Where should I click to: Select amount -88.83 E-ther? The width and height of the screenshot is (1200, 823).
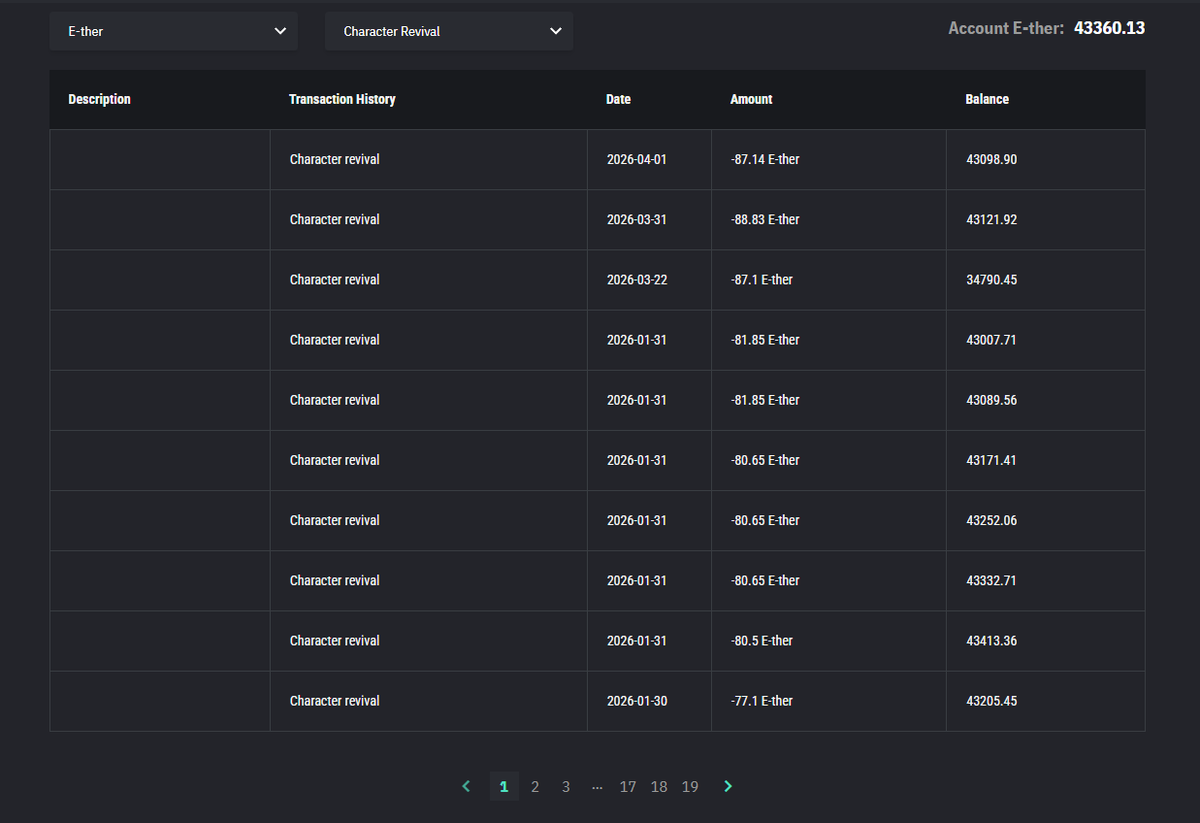[765, 219]
